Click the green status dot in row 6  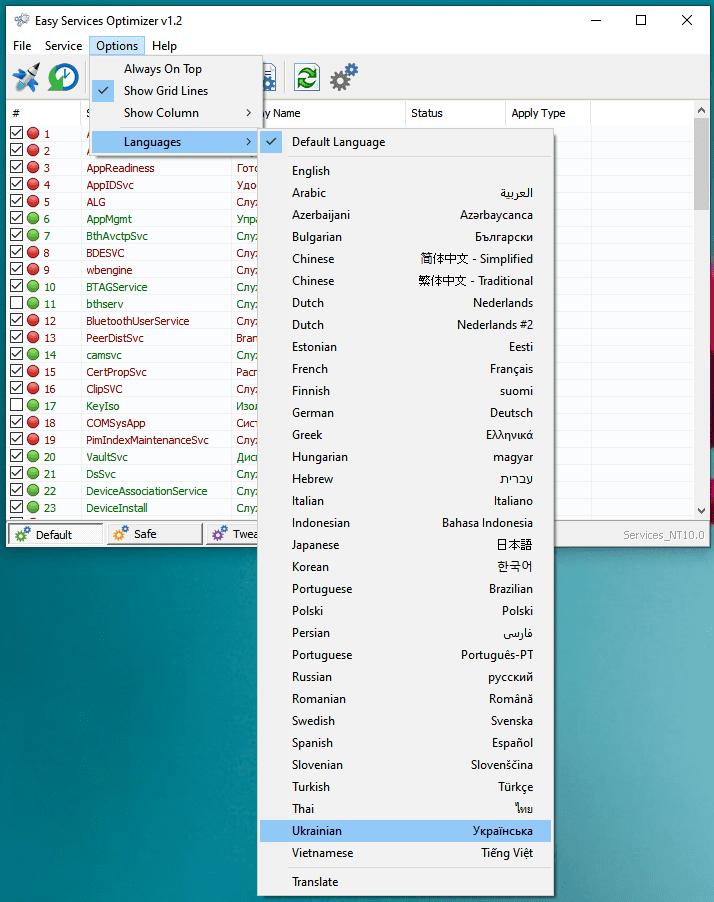point(33,219)
